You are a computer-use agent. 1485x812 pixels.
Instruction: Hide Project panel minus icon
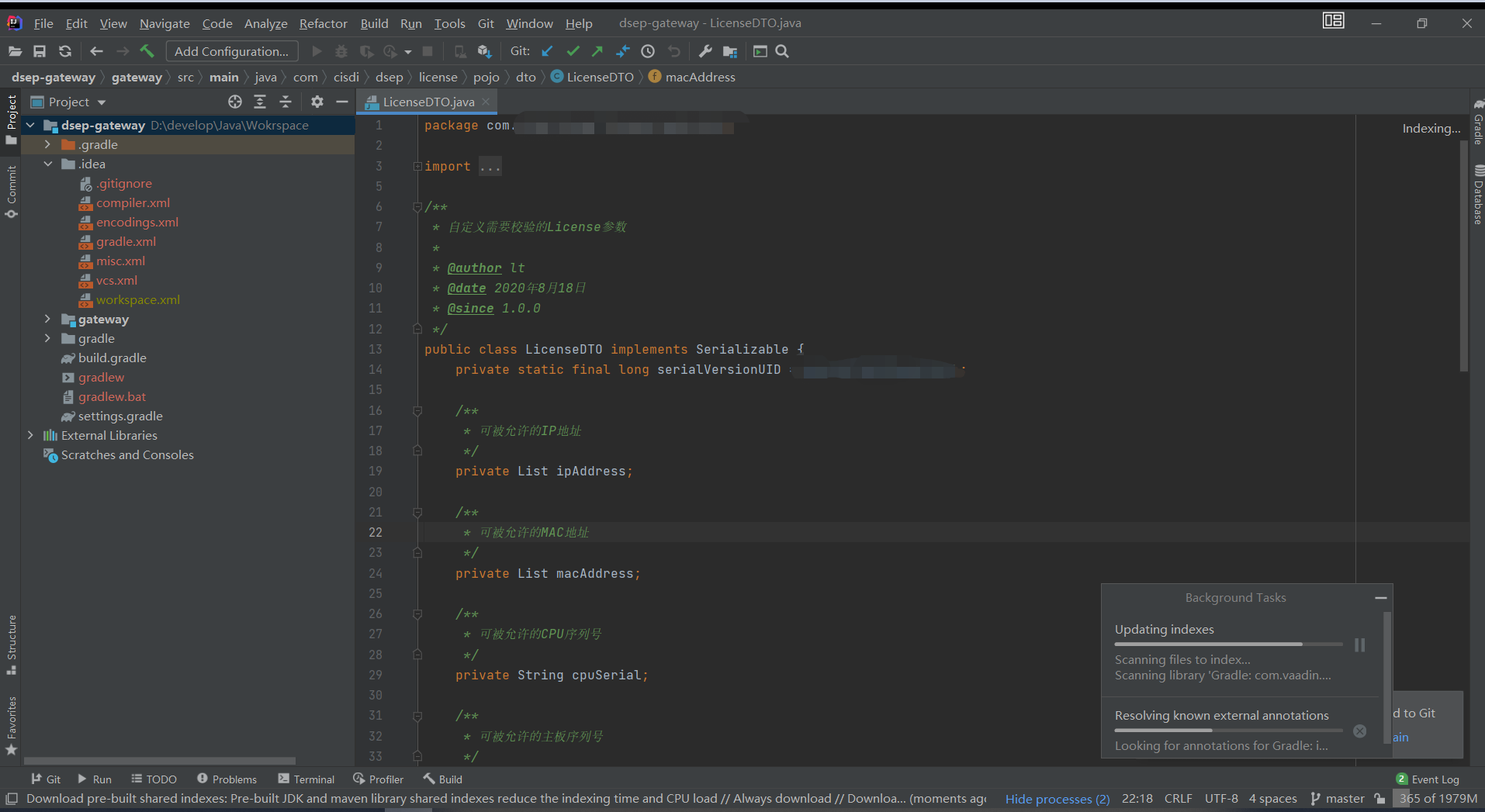tap(342, 102)
